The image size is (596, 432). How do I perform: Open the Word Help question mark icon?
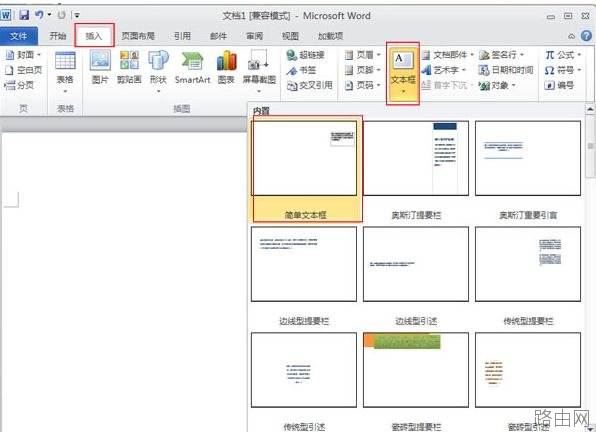coord(586,36)
